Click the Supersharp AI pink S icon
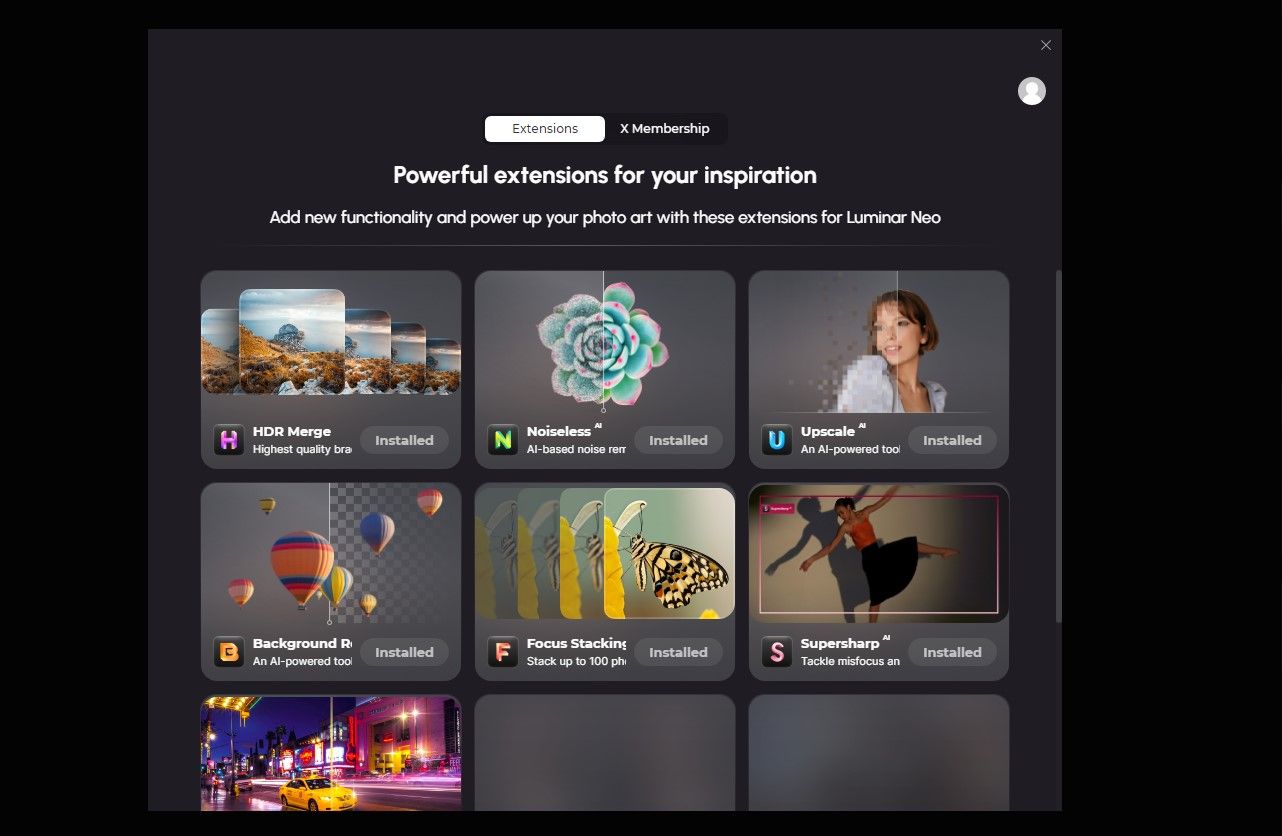This screenshot has height=836, width=1282. click(x=777, y=652)
